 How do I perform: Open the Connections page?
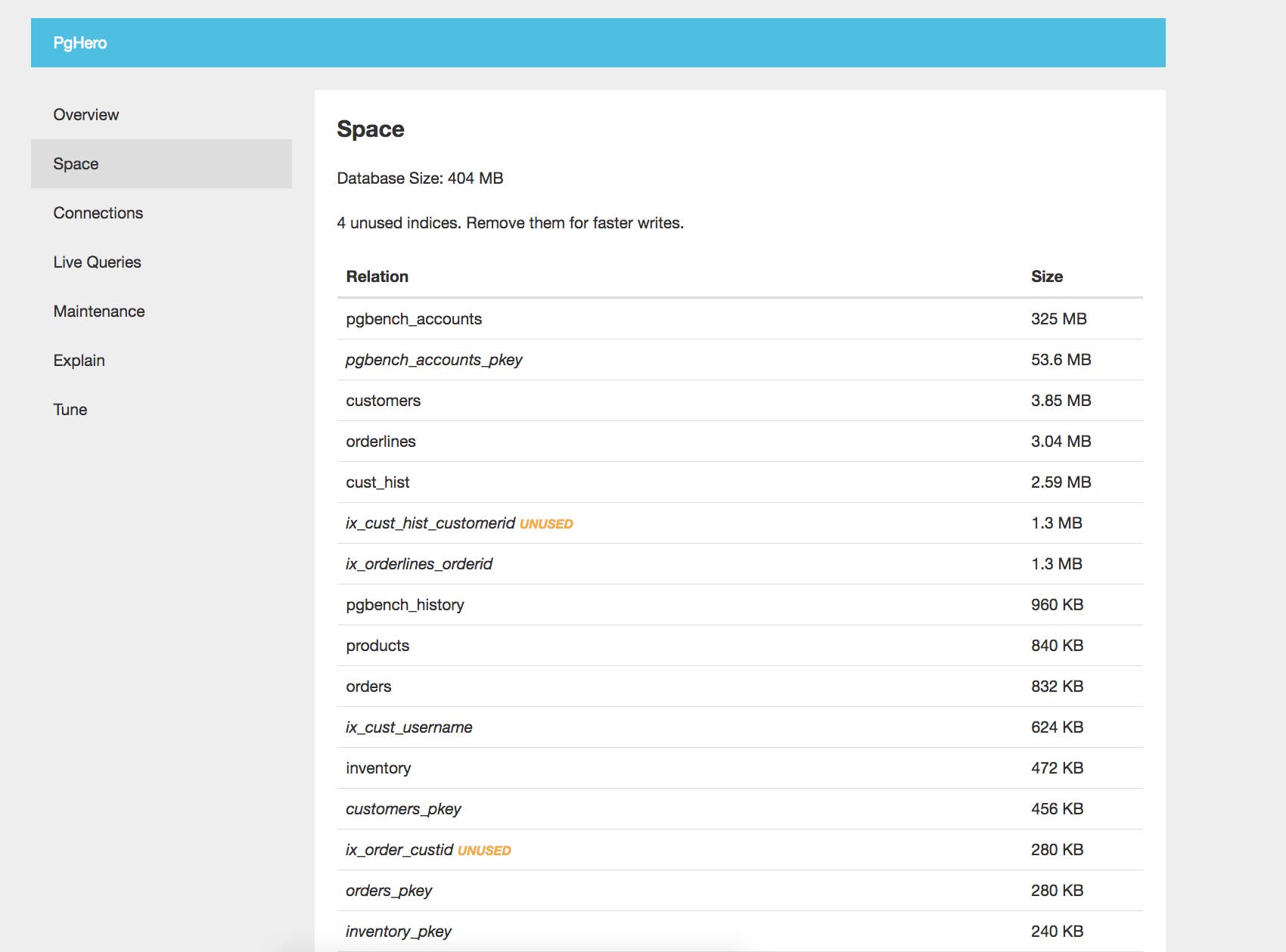[98, 212]
